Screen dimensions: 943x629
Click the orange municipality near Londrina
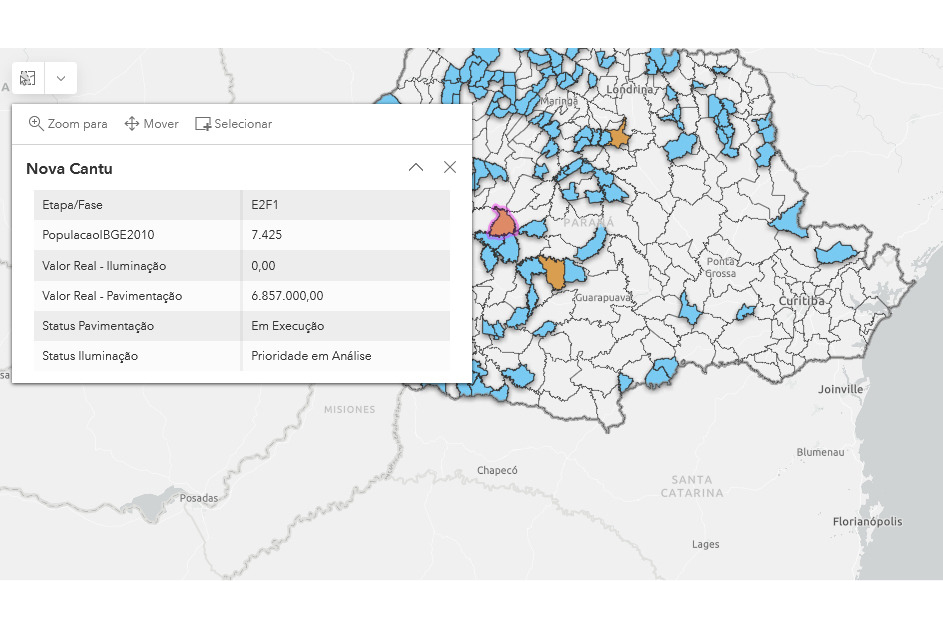[x=617, y=136]
